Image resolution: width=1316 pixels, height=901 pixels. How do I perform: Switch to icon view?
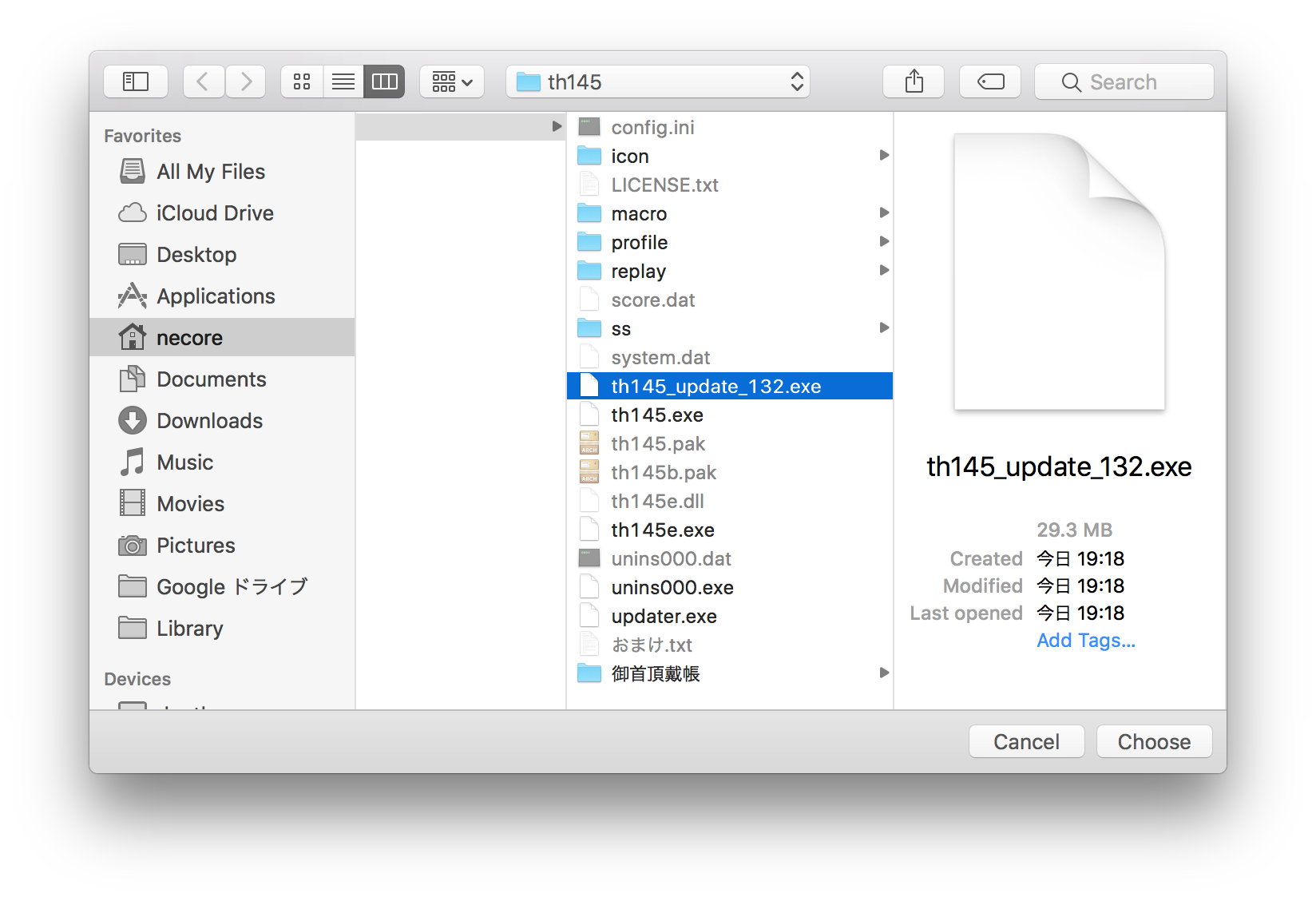point(302,81)
